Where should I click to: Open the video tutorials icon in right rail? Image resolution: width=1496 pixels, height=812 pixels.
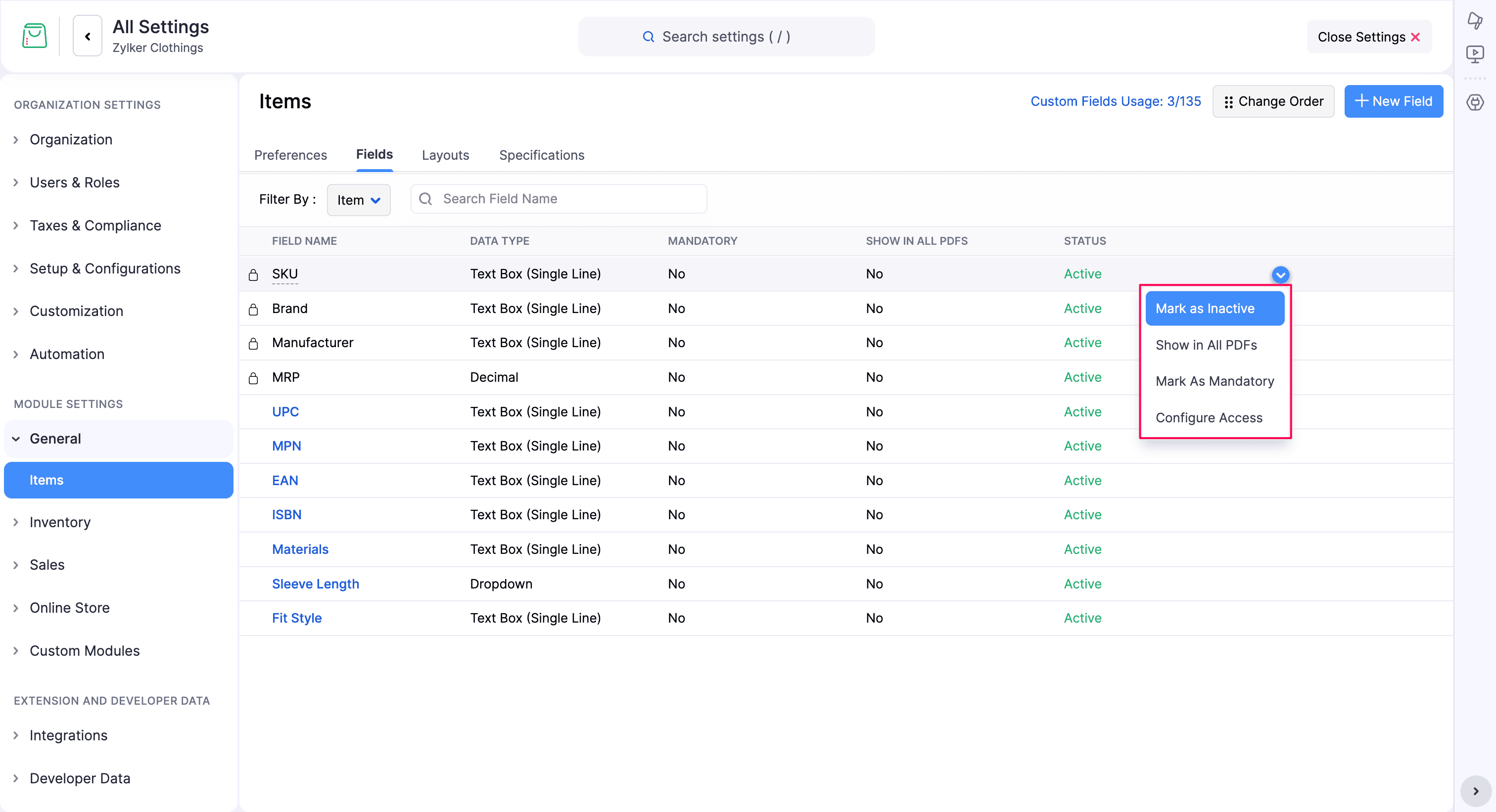pyautogui.click(x=1475, y=54)
